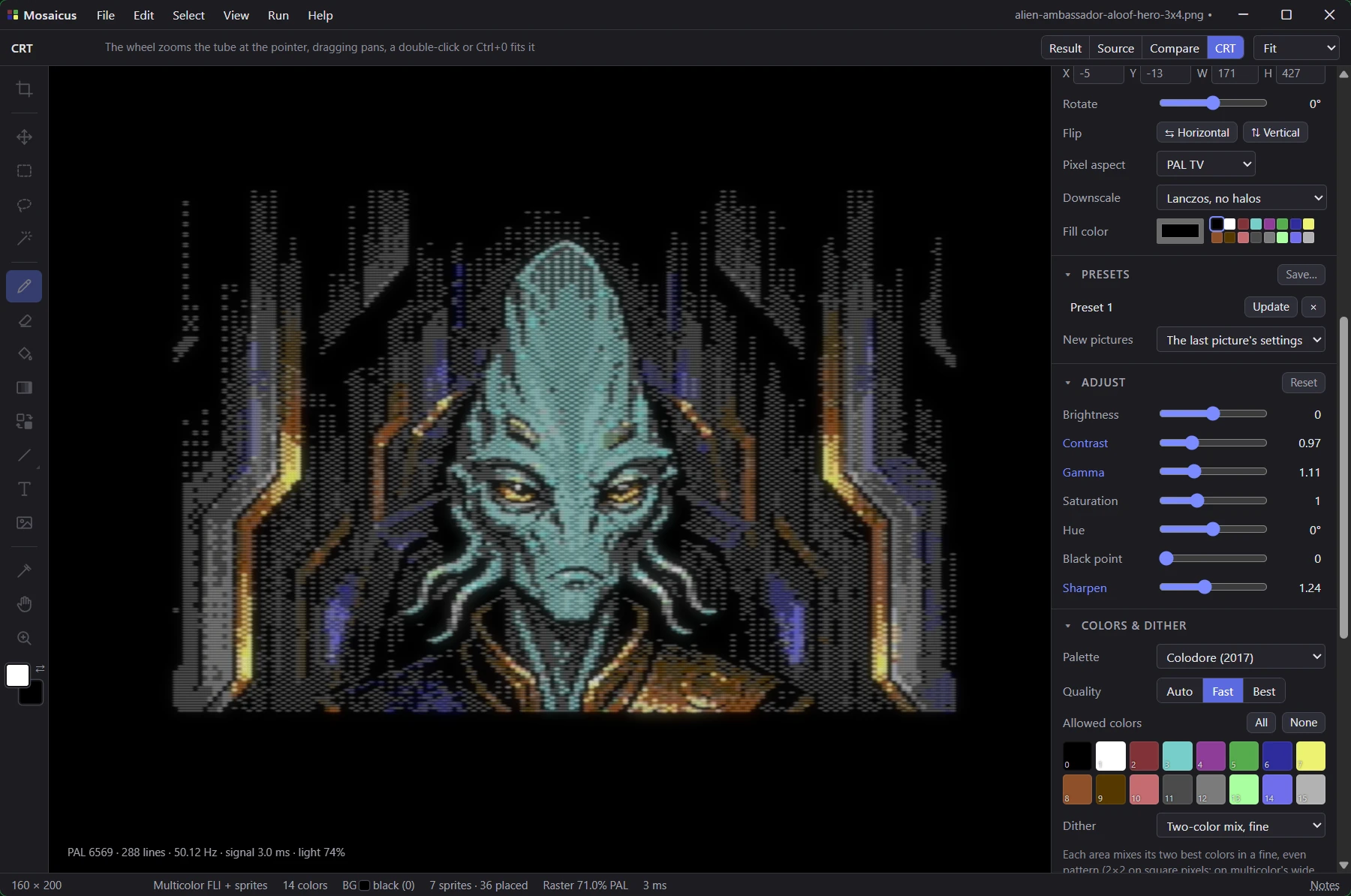The width and height of the screenshot is (1351, 896).
Task: Click the W width input field
Action: coord(1235,74)
